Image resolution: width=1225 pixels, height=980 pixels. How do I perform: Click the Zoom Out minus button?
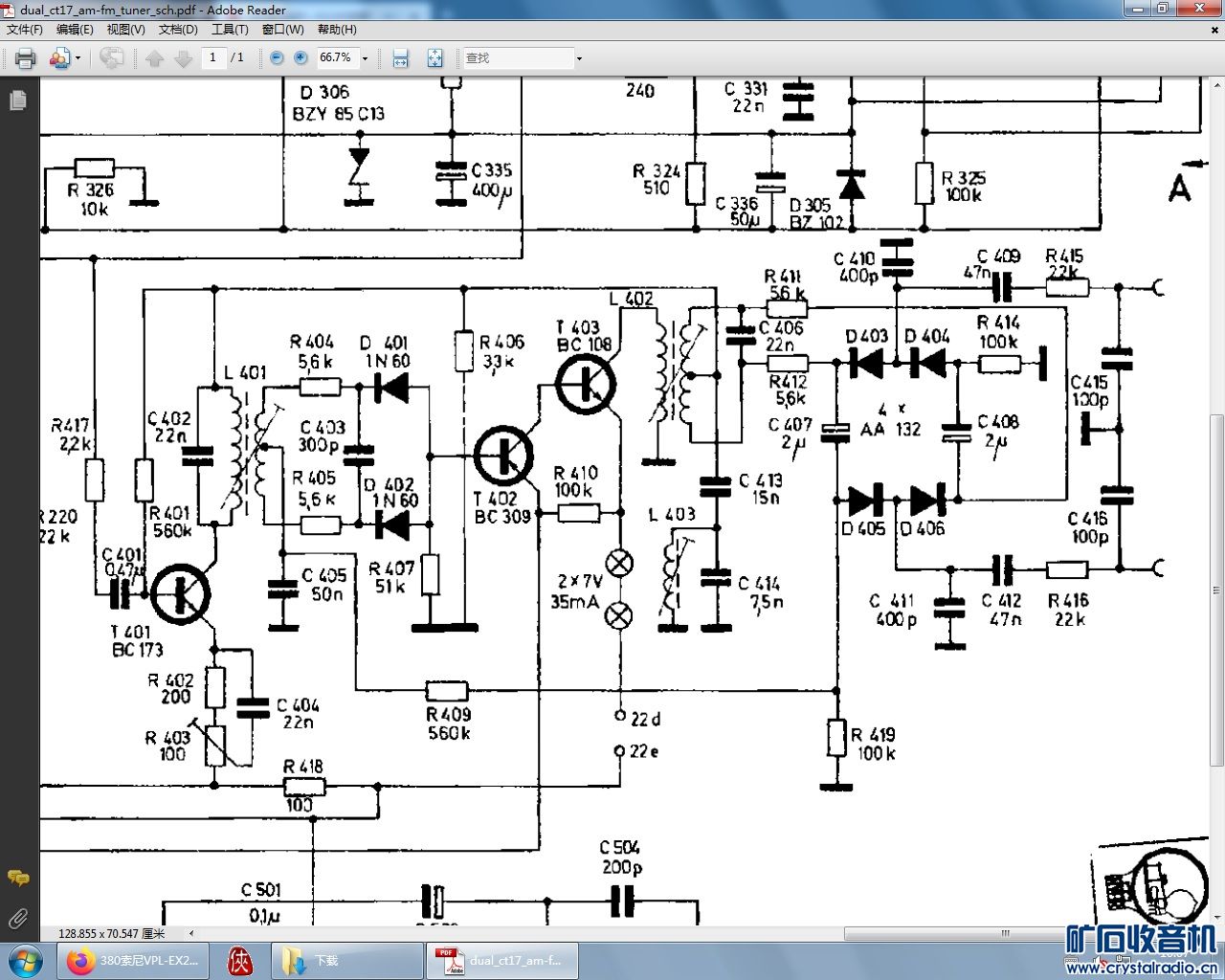pos(277,58)
